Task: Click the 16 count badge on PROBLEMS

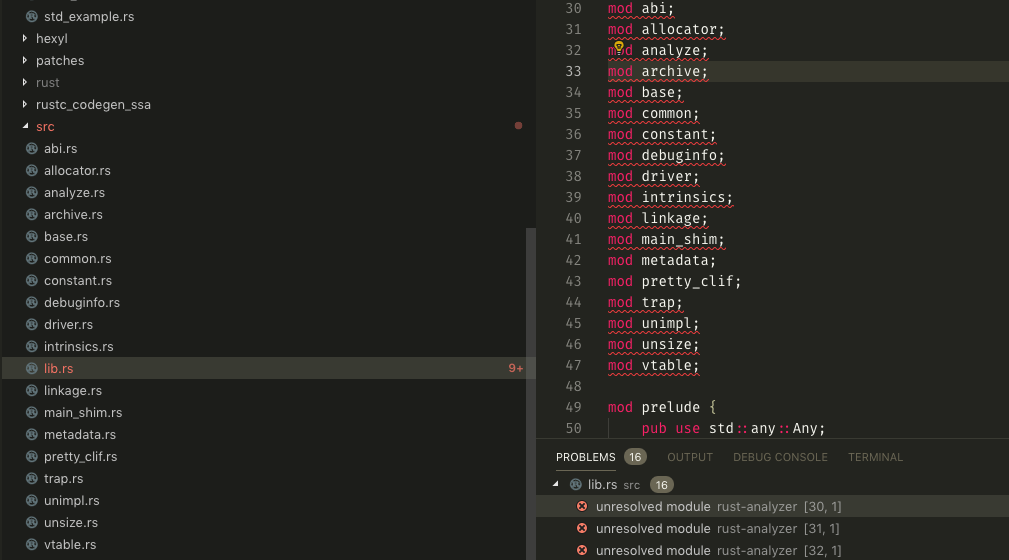Action: [635, 457]
